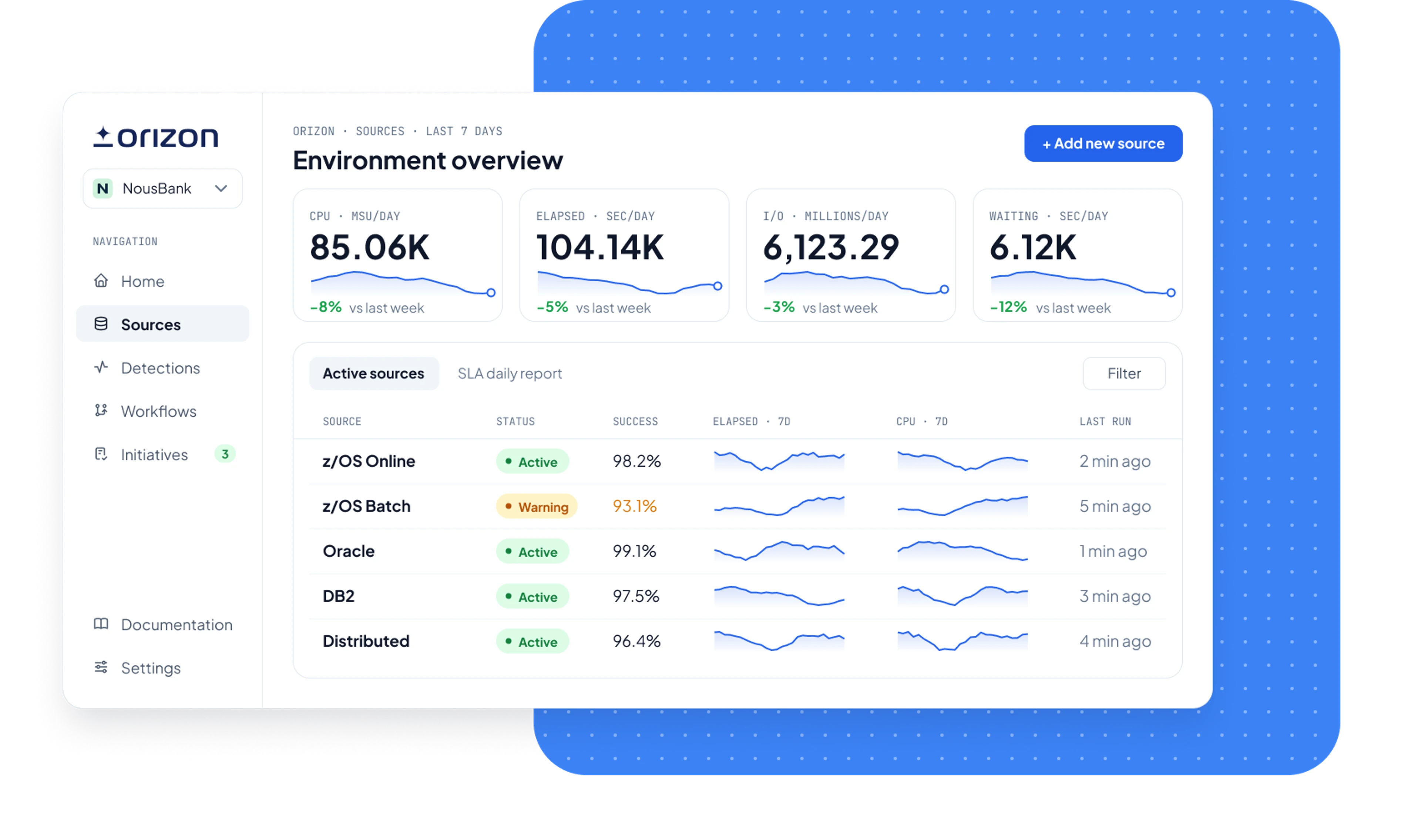This screenshot has height=840, width=1421.
Task: Open the Home navigation item
Action: click(162, 281)
